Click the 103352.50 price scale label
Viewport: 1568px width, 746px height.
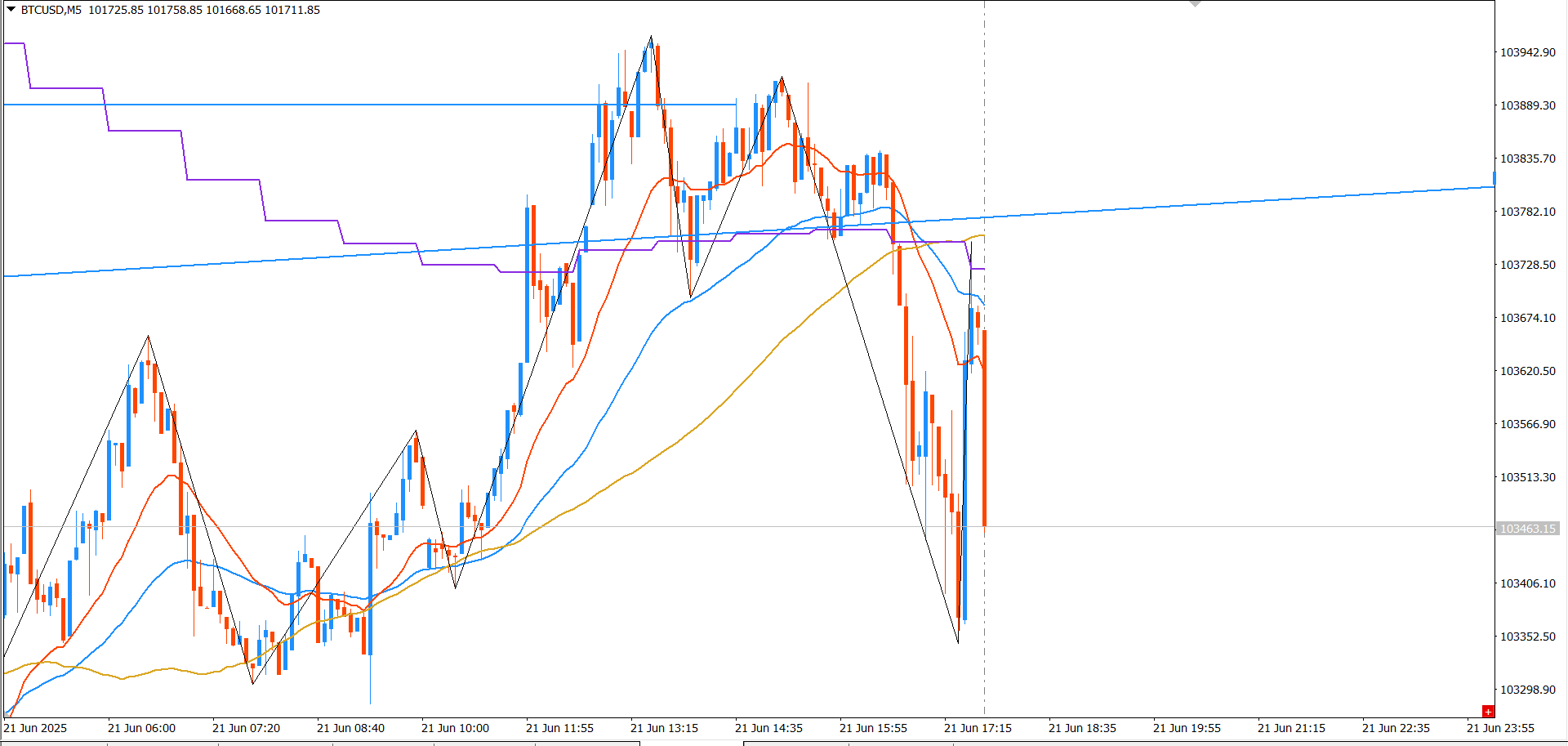[x=1528, y=637]
